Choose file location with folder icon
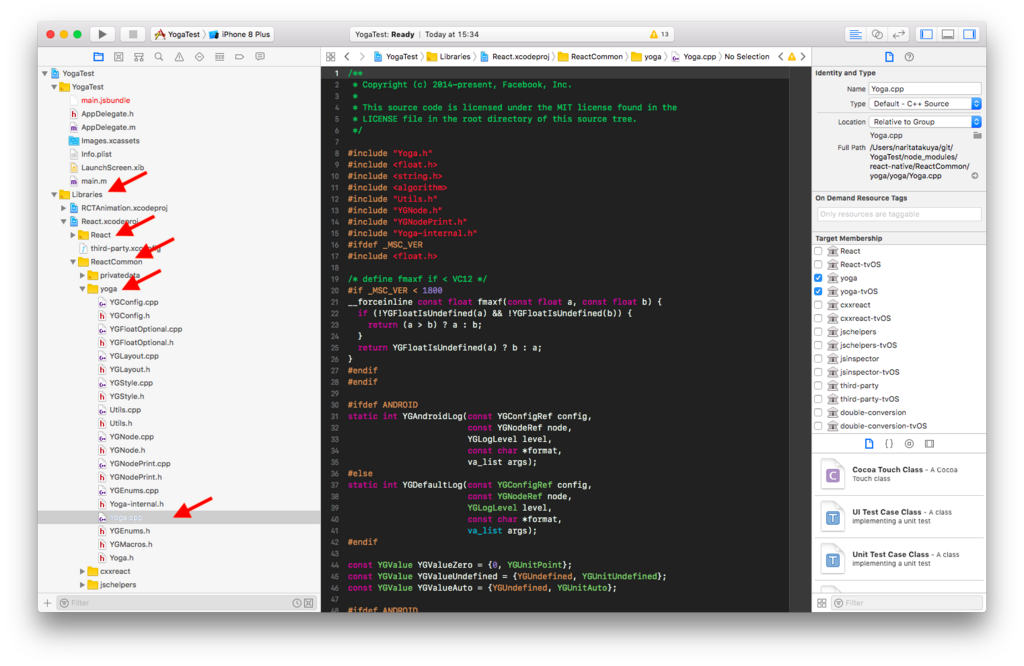The height and width of the screenshot is (666, 1024). pyautogui.click(x=977, y=135)
